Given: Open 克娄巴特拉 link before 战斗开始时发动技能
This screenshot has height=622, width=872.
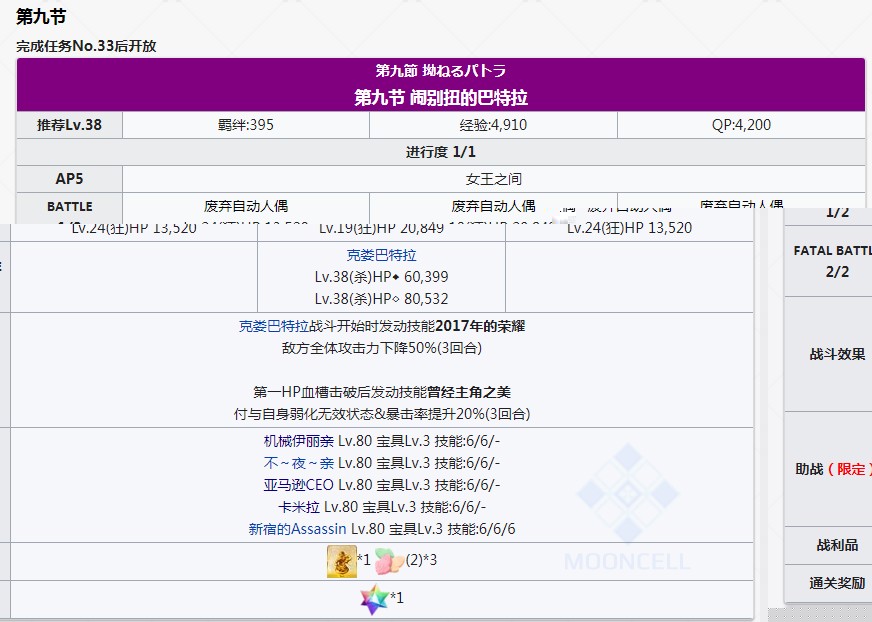Looking at the screenshot, I should [274, 326].
